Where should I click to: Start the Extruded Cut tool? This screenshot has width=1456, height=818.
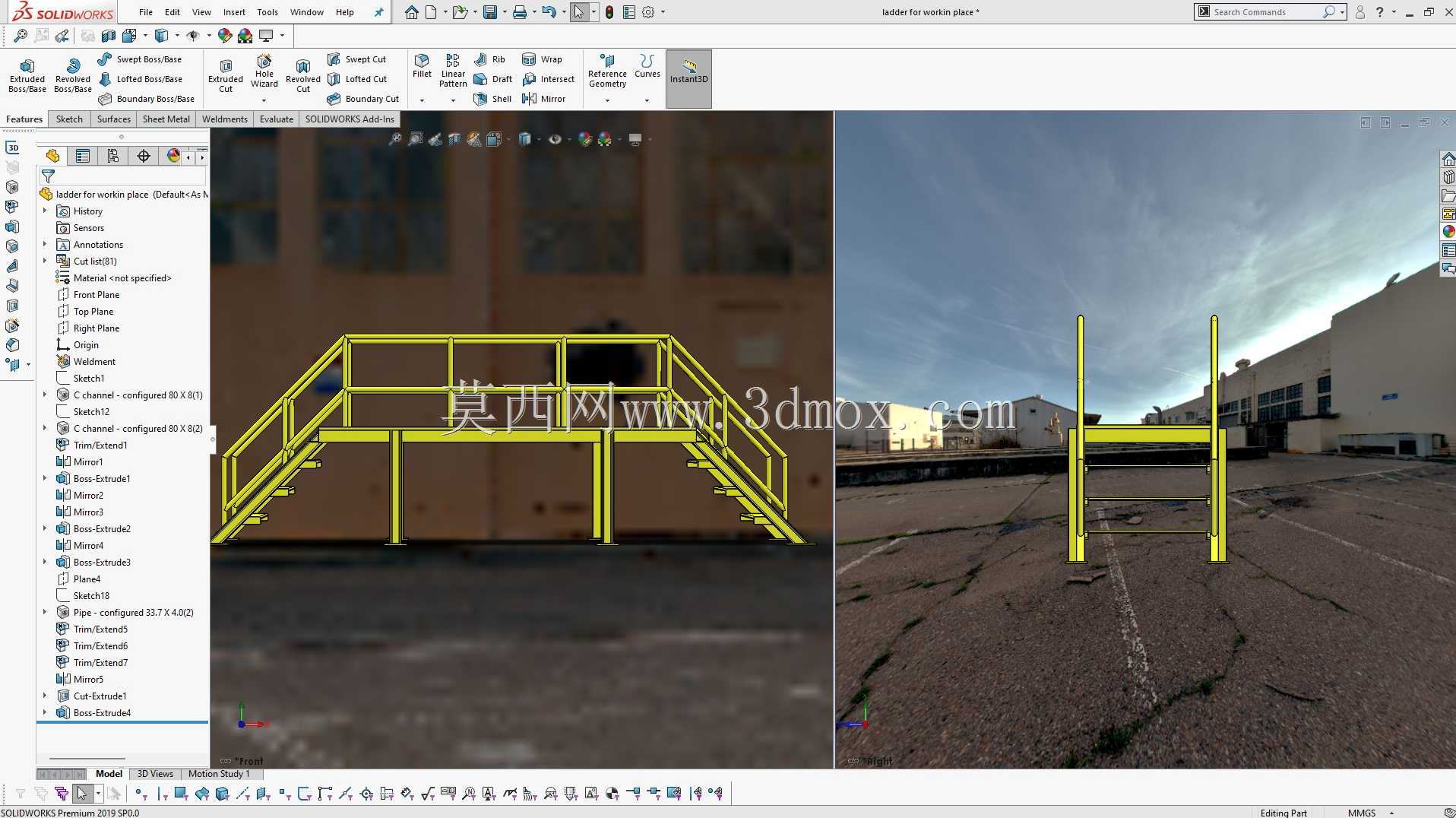click(226, 76)
